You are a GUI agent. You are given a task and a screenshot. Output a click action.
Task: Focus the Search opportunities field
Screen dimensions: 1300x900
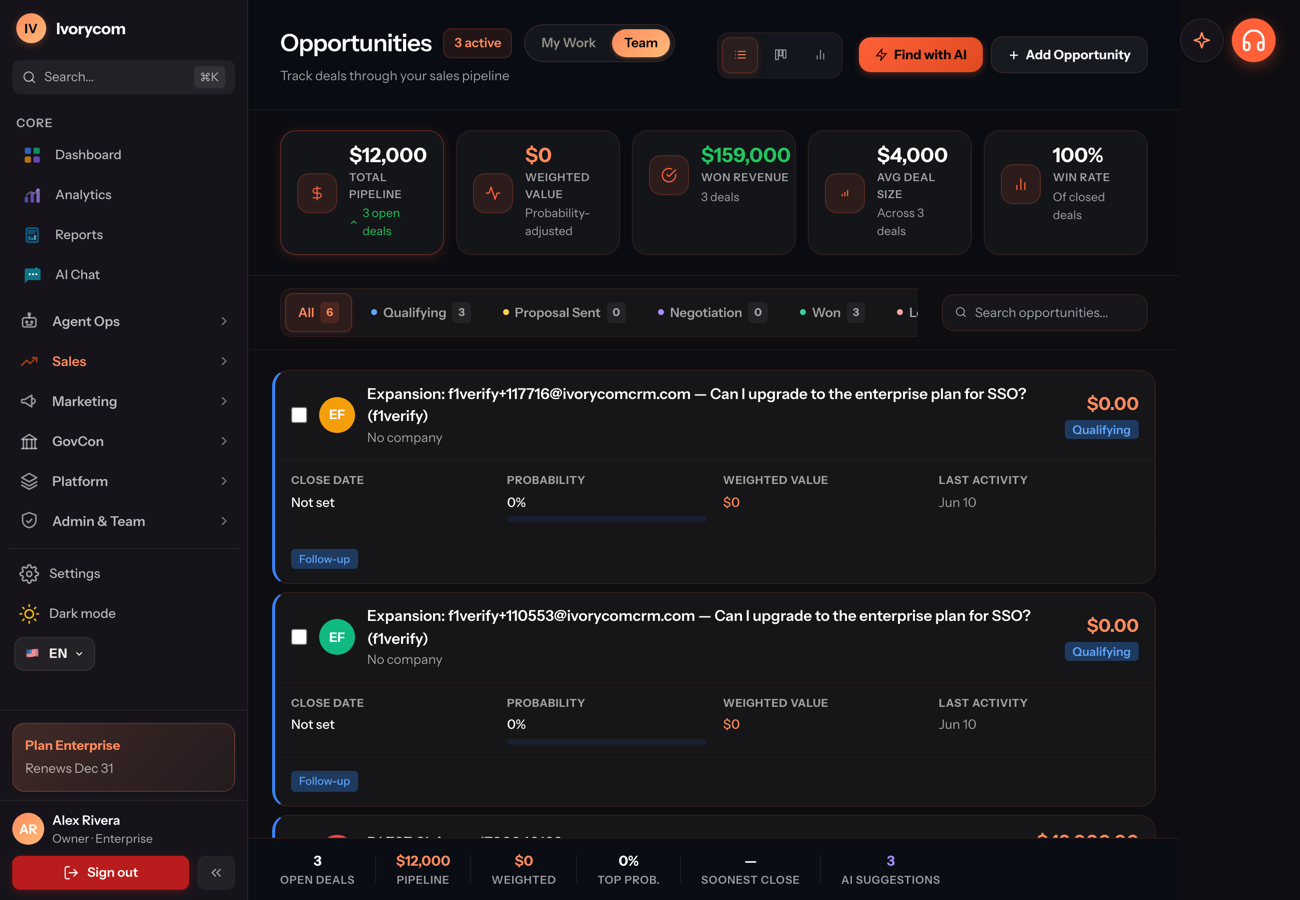coord(1044,313)
